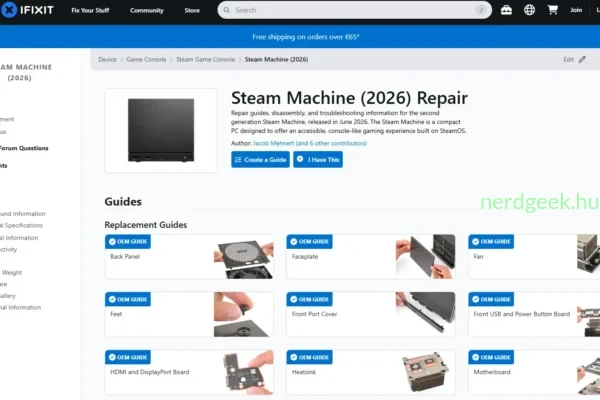The image size is (600, 400).
Task: Click the Faceplate guide thumbnail
Action: (426, 256)
